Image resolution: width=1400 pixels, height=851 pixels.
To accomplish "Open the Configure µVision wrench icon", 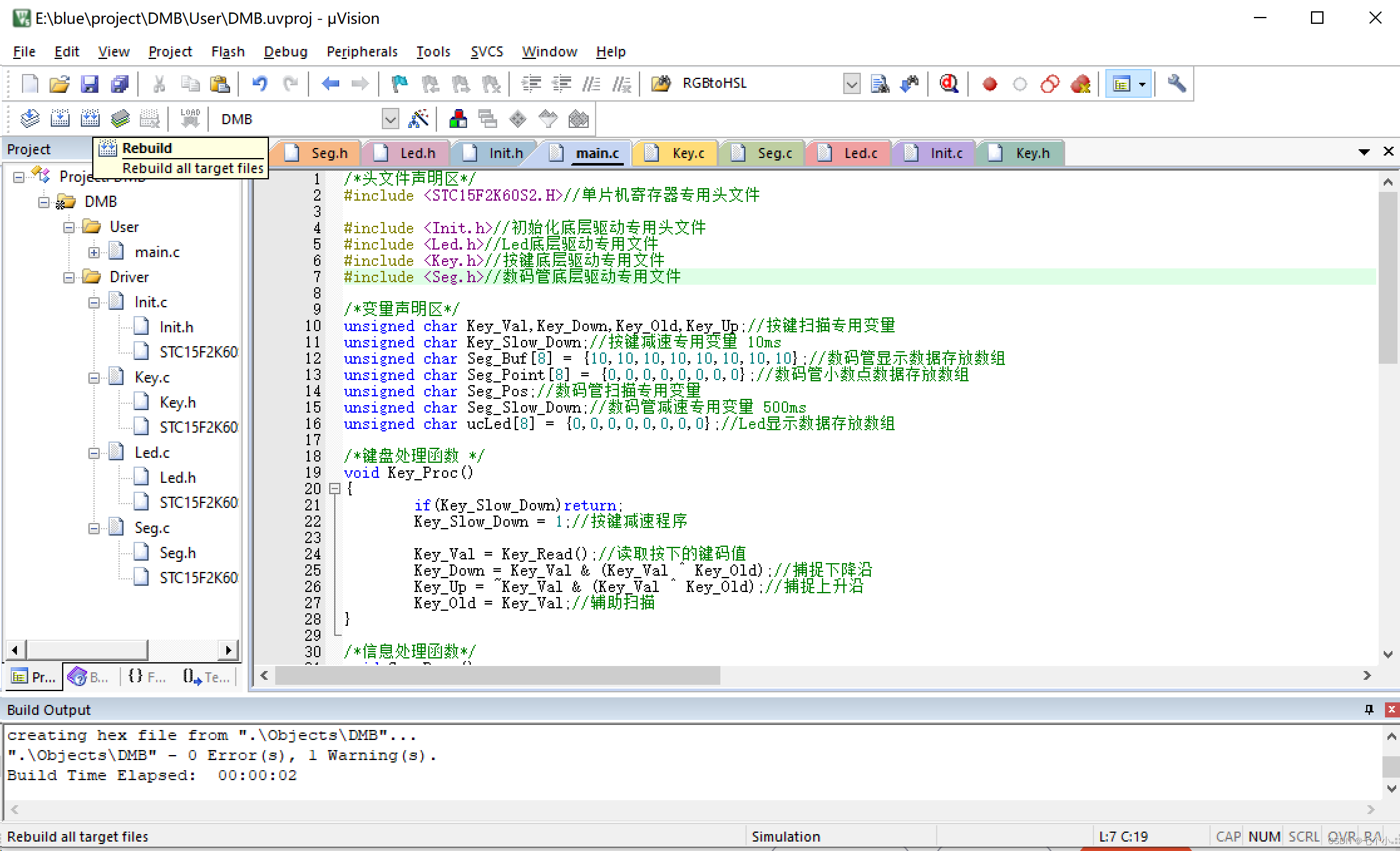I will tap(1176, 83).
